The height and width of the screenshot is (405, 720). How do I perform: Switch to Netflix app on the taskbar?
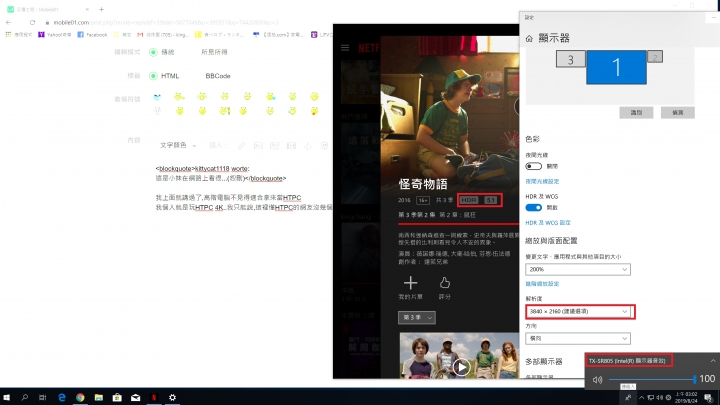154,397
